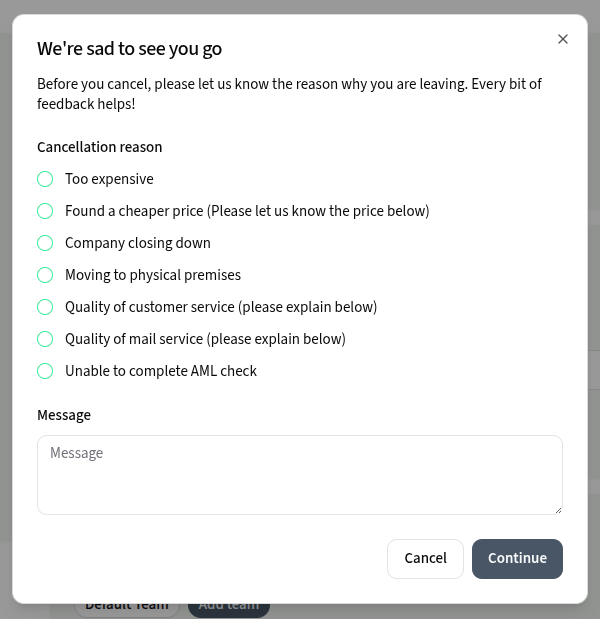Click the feedback description paragraph text
Viewport: 600px width, 619px height.
pos(289,93)
